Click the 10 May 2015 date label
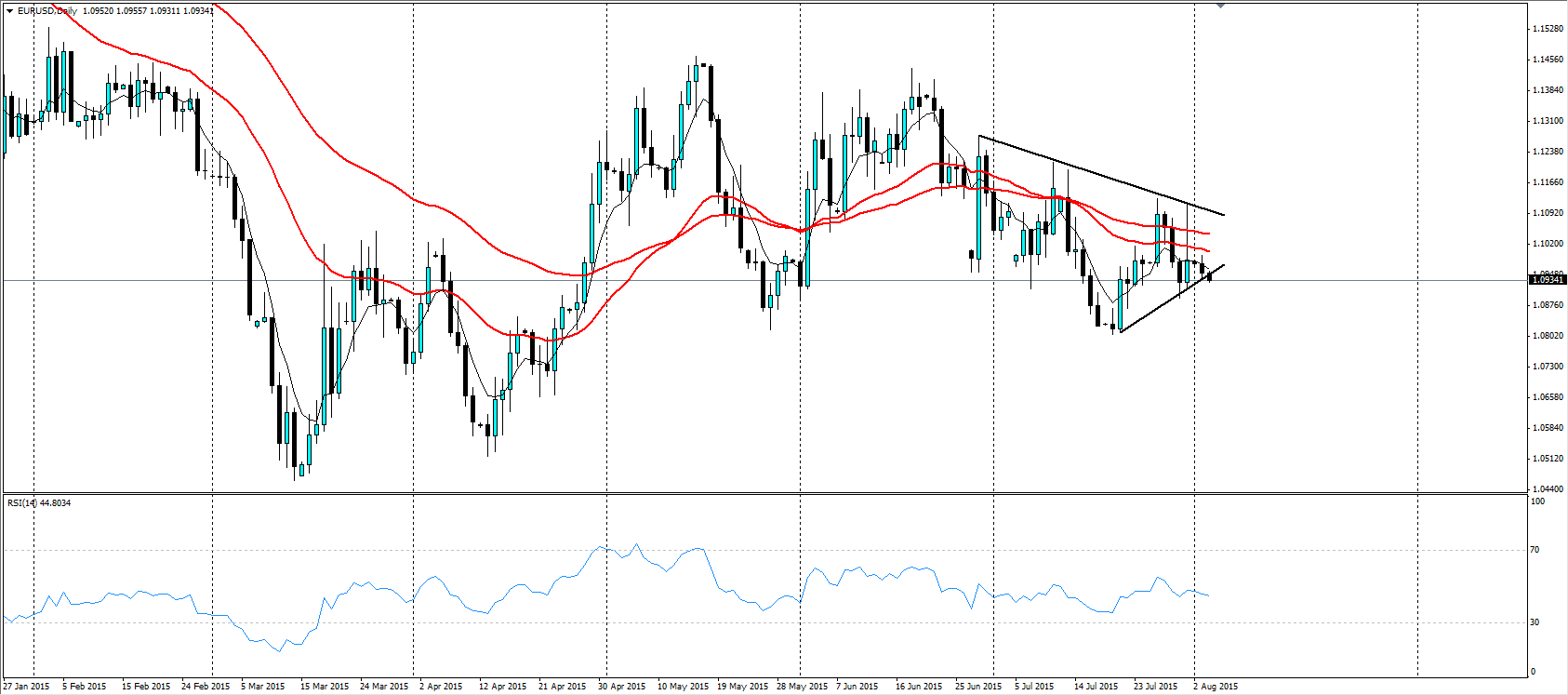The width and height of the screenshot is (1568, 695). pyautogui.click(x=682, y=687)
